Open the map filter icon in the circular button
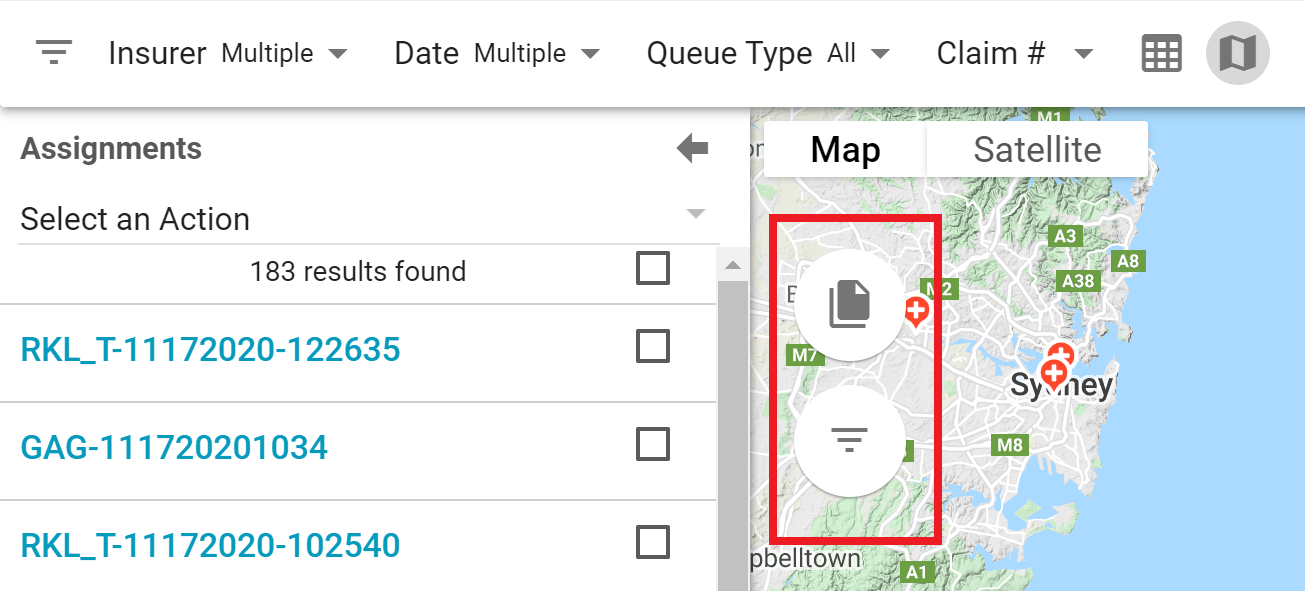Screen dimensions: 1305x591 [849, 440]
